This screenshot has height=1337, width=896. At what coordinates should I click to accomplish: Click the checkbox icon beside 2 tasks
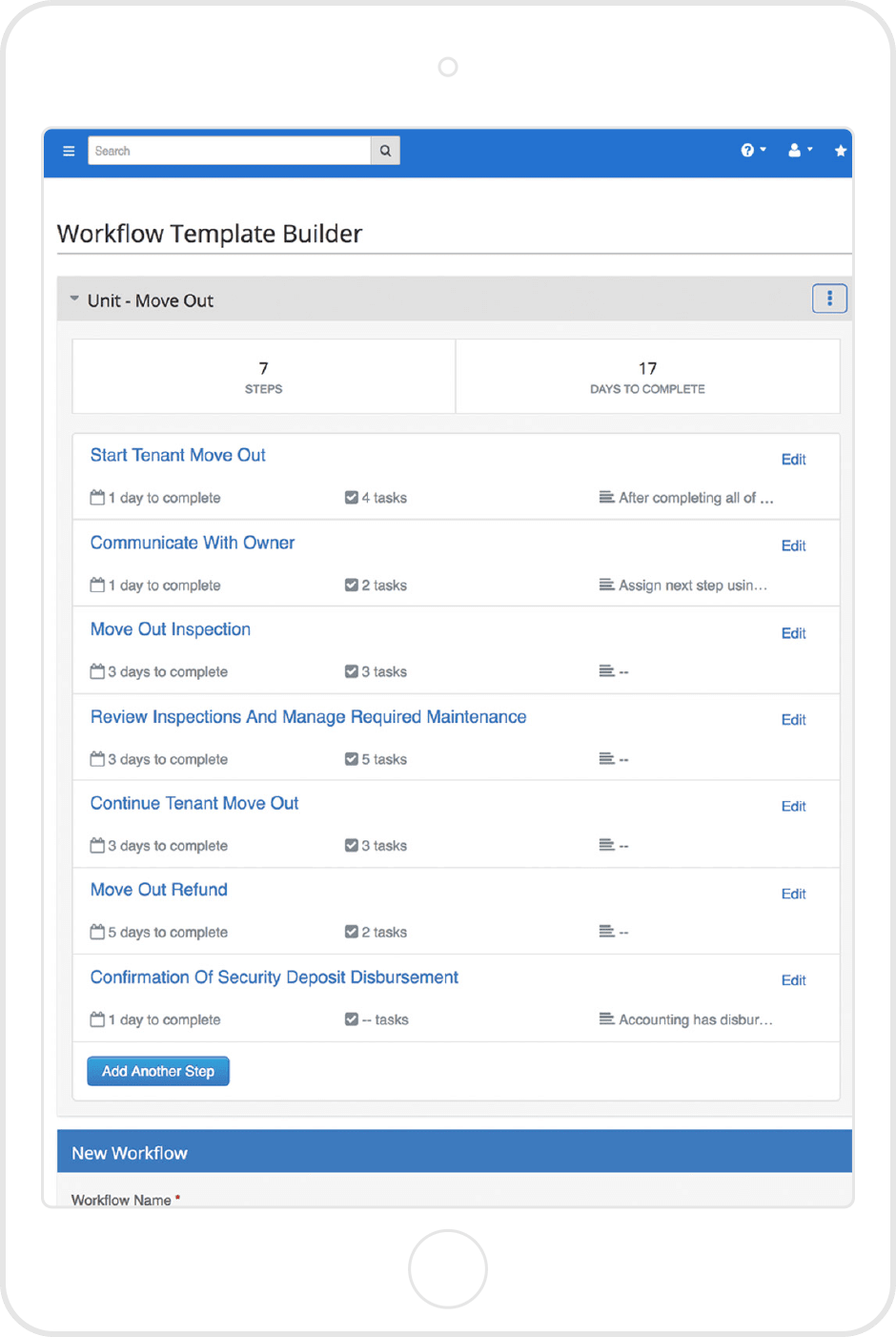coord(352,585)
